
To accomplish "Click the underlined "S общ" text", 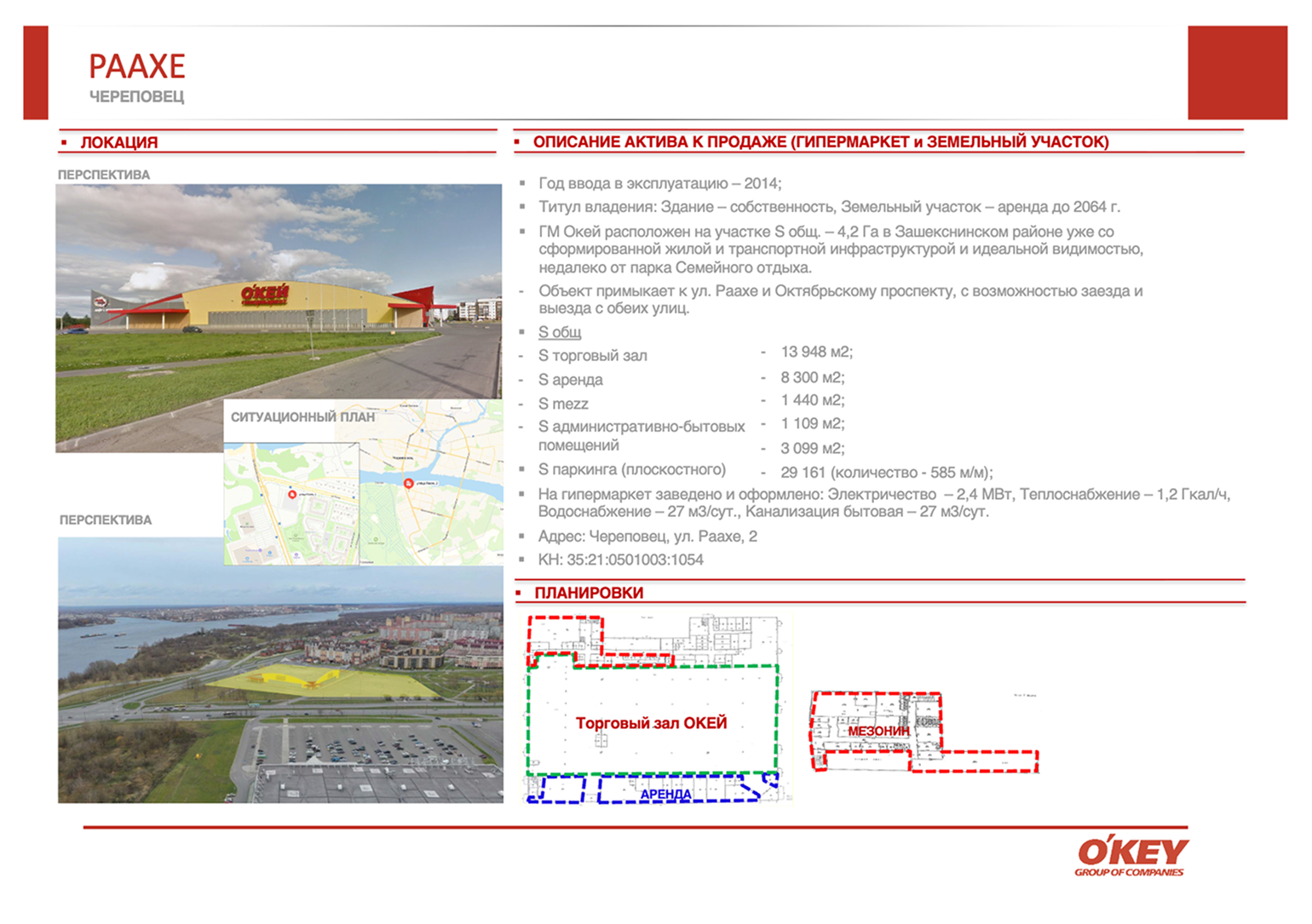I will (x=560, y=332).
